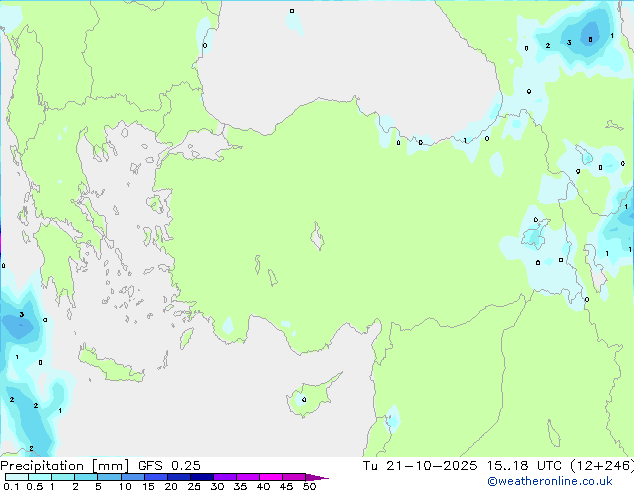Click the "45" legend scale label

point(286,486)
